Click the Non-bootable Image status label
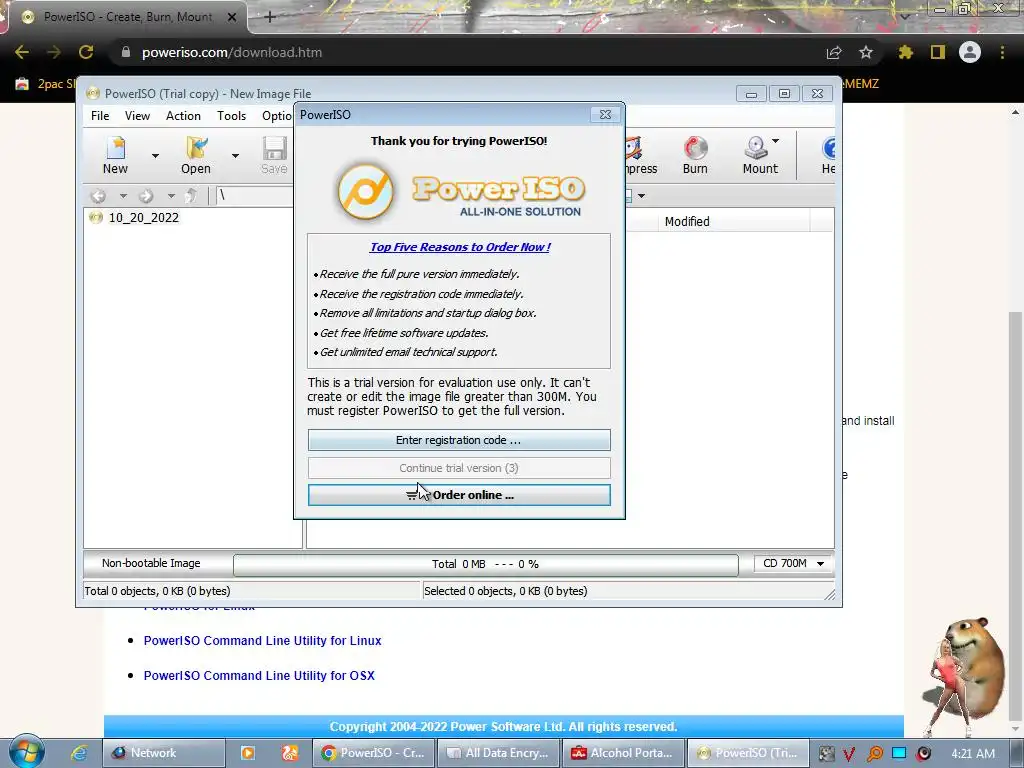The image size is (1024, 768). click(x=151, y=563)
